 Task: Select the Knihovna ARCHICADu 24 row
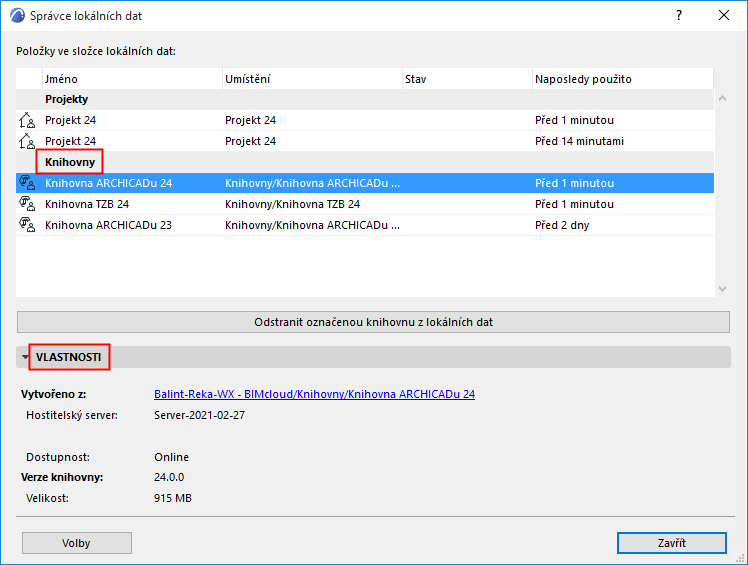pos(365,183)
